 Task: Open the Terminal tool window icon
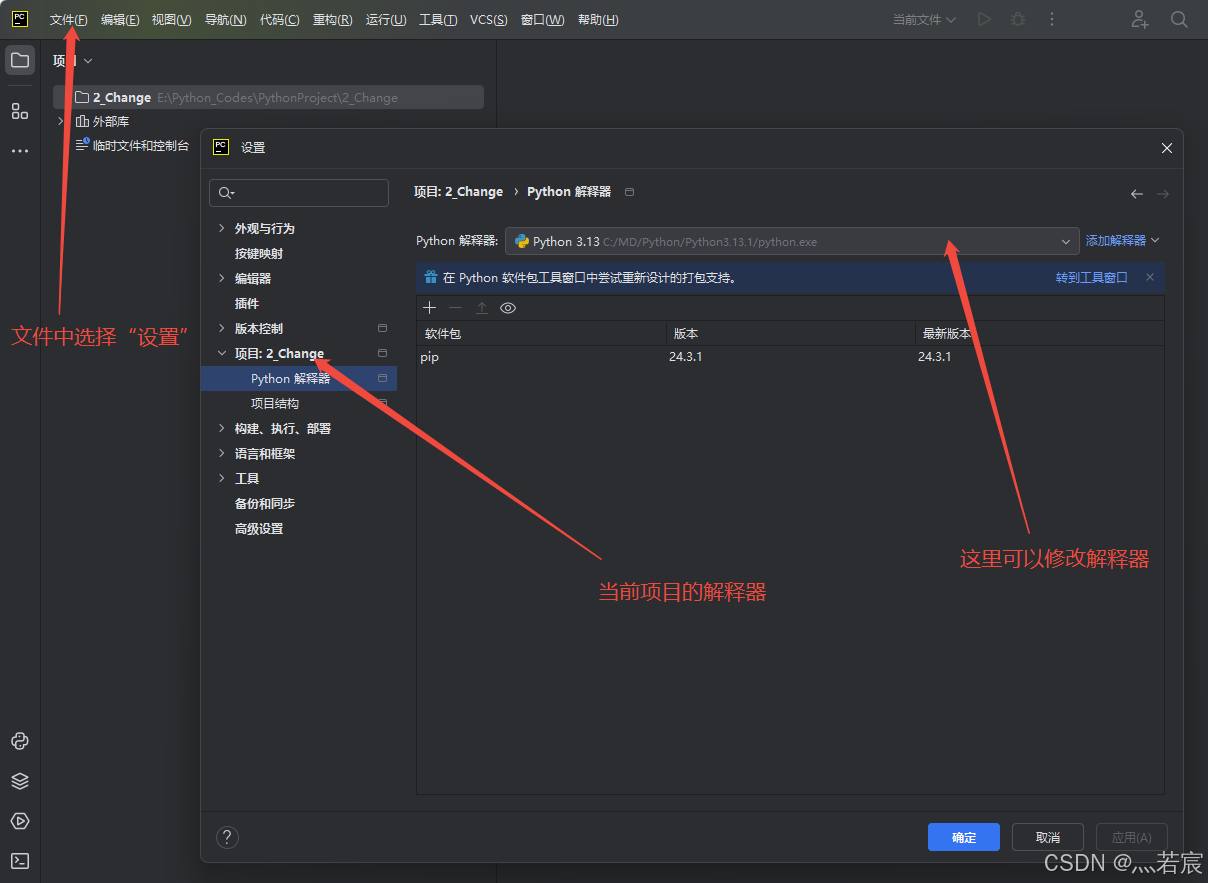click(x=20, y=861)
